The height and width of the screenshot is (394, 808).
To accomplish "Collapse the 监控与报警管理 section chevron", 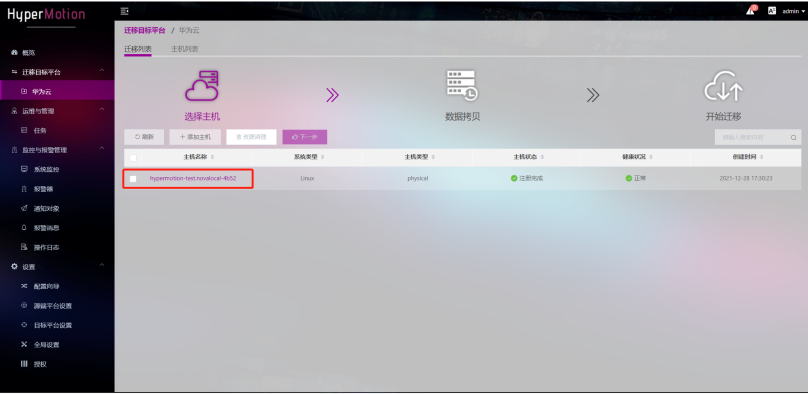I will coord(102,148).
